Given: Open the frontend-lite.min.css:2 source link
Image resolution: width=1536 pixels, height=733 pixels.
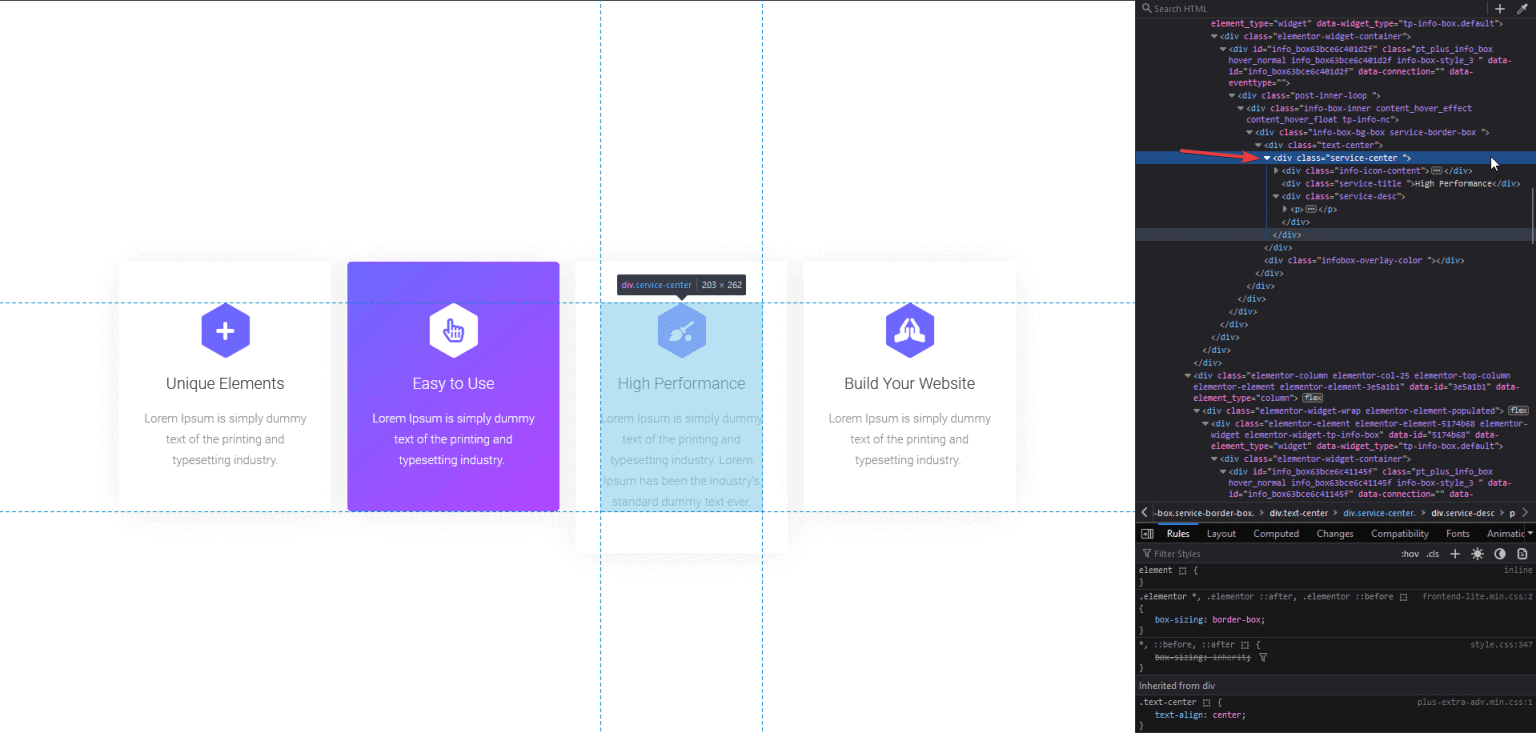Looking at the screenshot, I should pos(1477,597).
